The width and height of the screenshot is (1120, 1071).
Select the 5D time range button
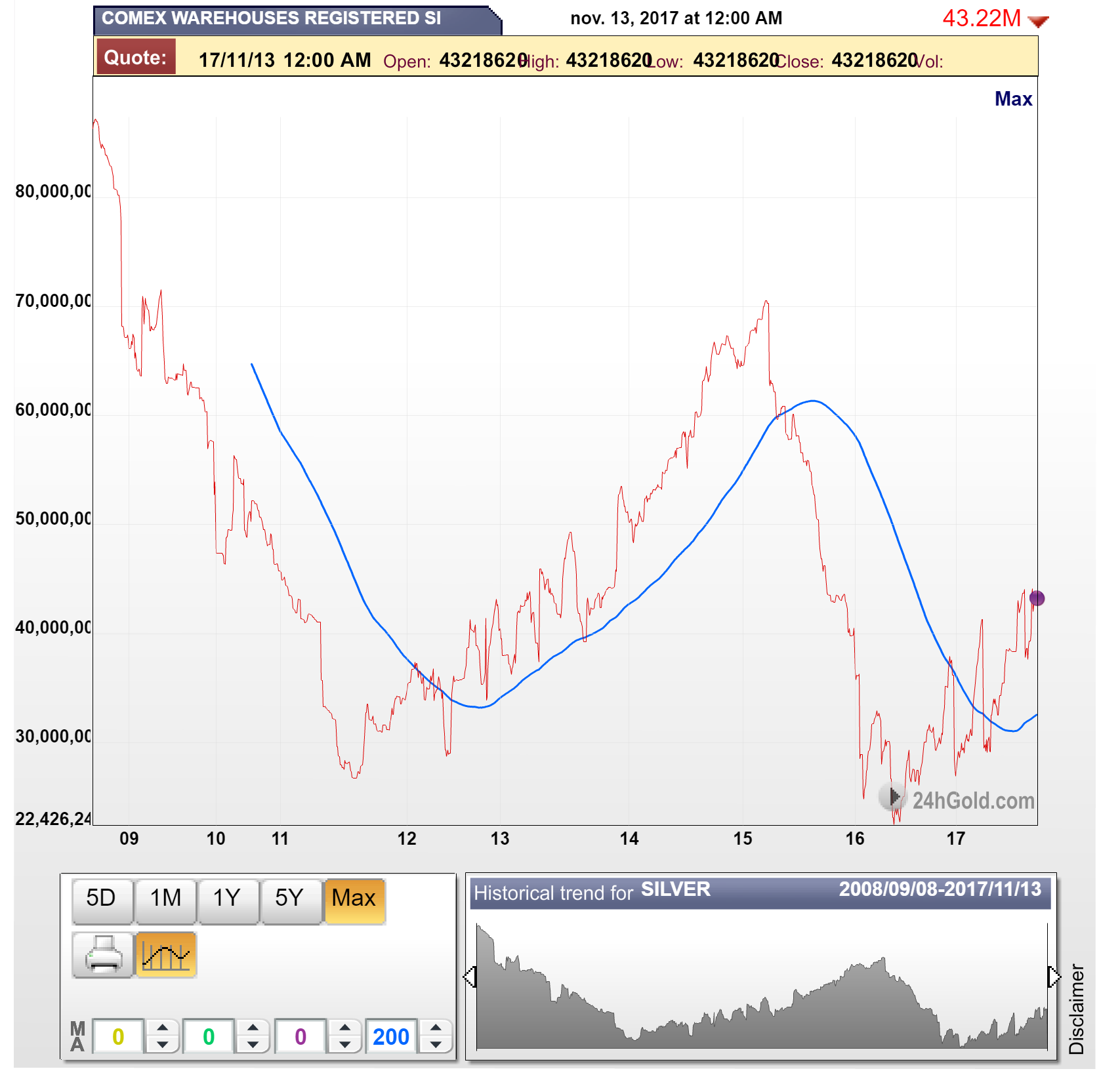point(102,901)
